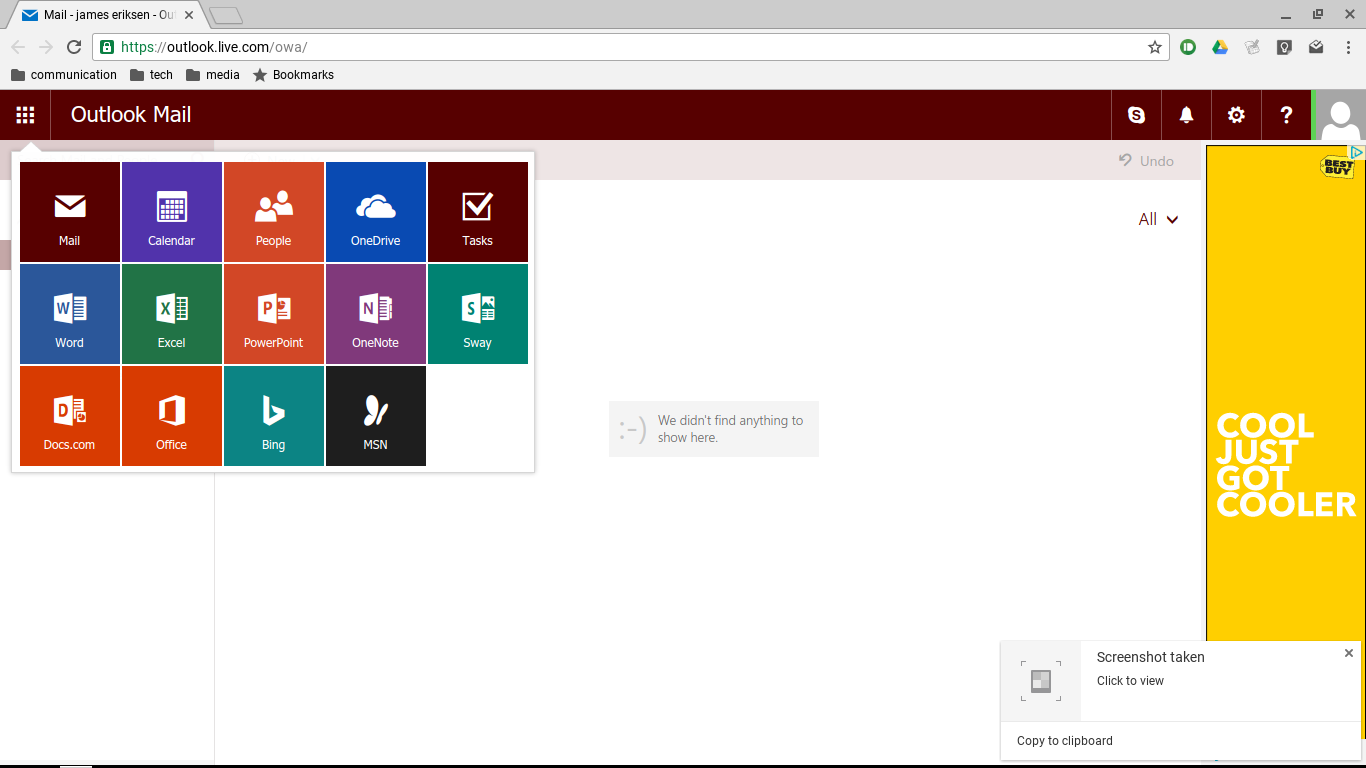Show notifications bell in header
The height and width of the screenshot is (768, 1366).
click(x=1186, y=115)
